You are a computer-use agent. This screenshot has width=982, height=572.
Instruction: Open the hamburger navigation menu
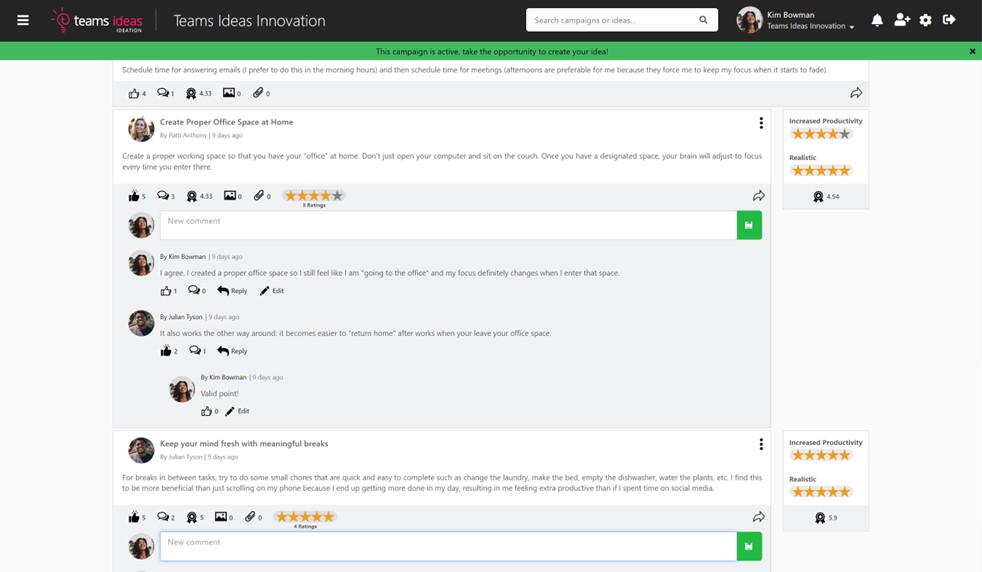(x=23, y=20)
